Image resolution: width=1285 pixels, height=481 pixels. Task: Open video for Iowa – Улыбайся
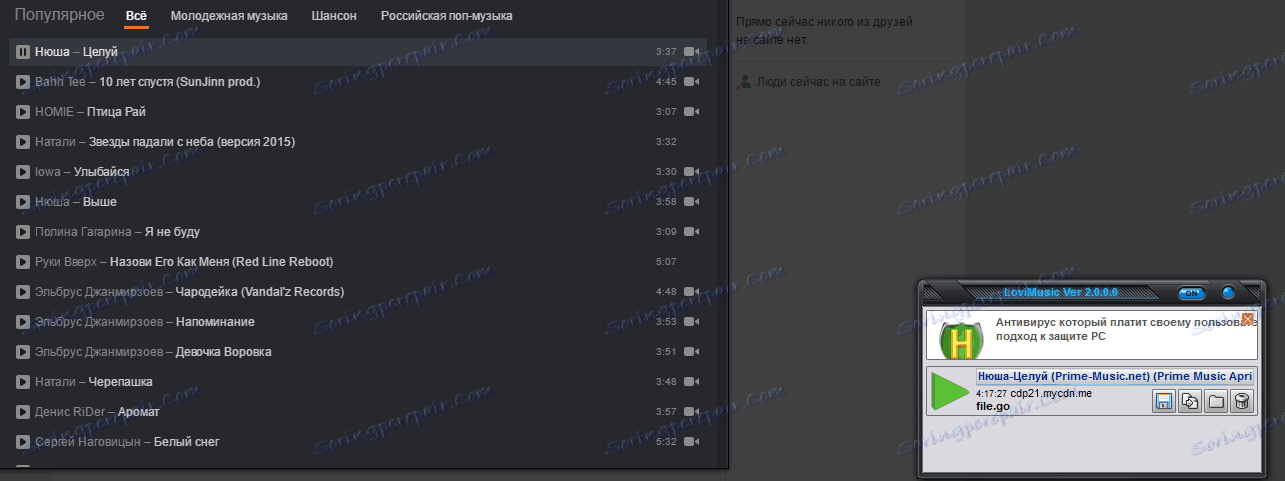pyautogui.click(x=691, y=172)
